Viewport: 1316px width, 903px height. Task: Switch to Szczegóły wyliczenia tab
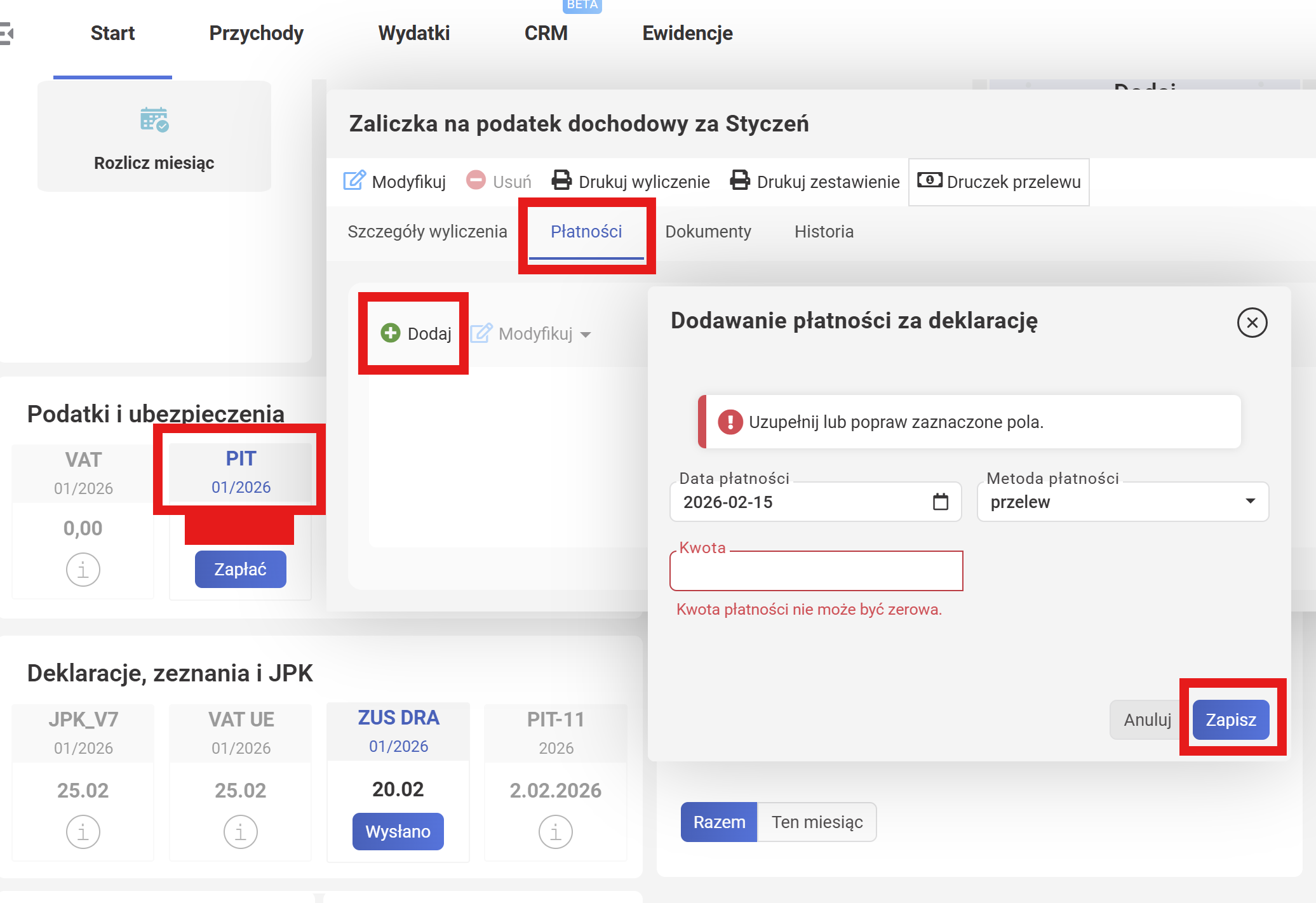427,231
